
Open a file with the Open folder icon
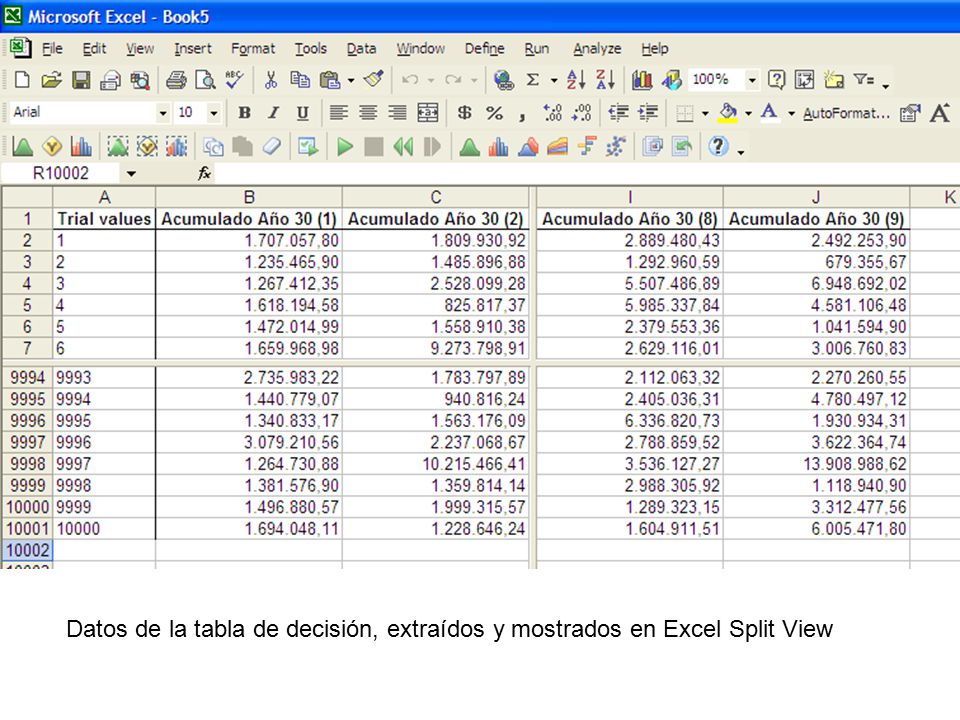click(51, 80)
